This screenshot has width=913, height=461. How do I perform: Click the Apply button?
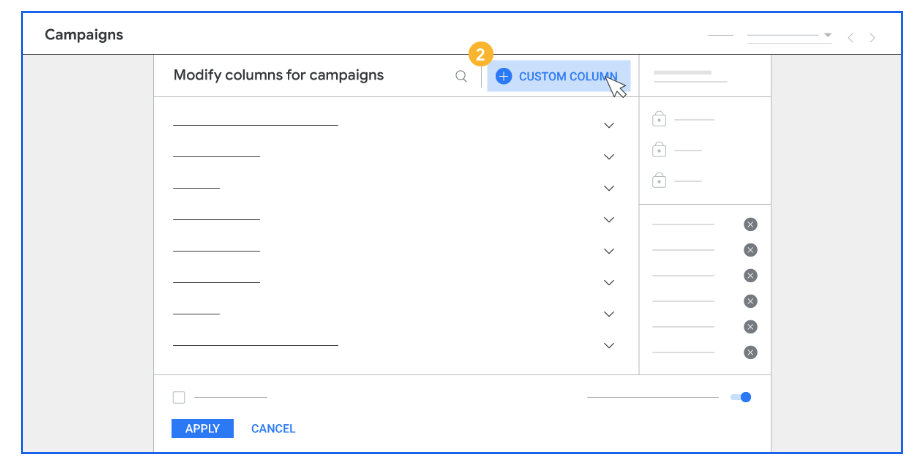pyautogui.click(x=202, y=428)
